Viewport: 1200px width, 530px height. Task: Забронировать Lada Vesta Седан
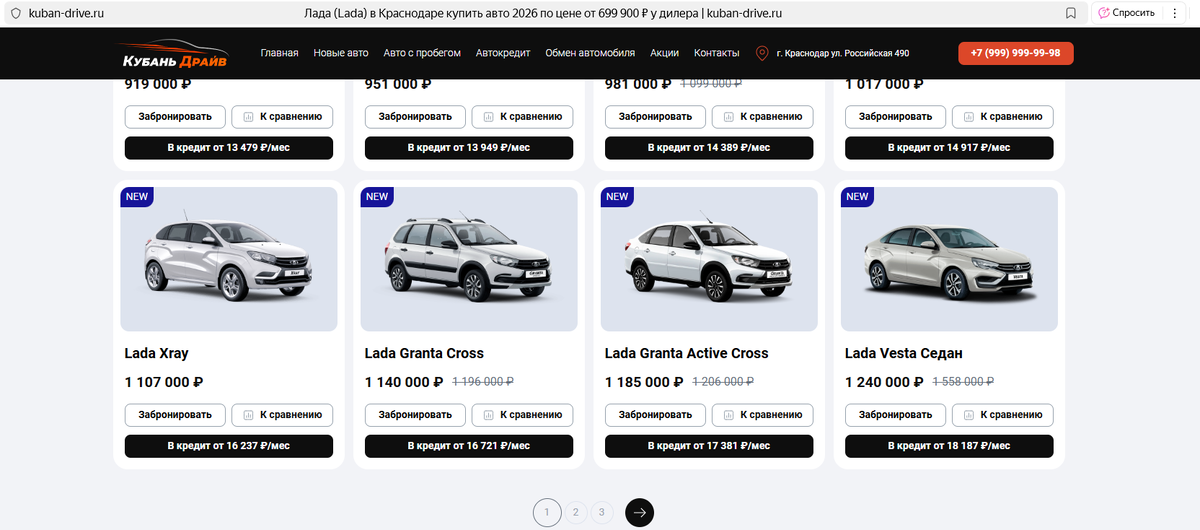tap(895, 414)
